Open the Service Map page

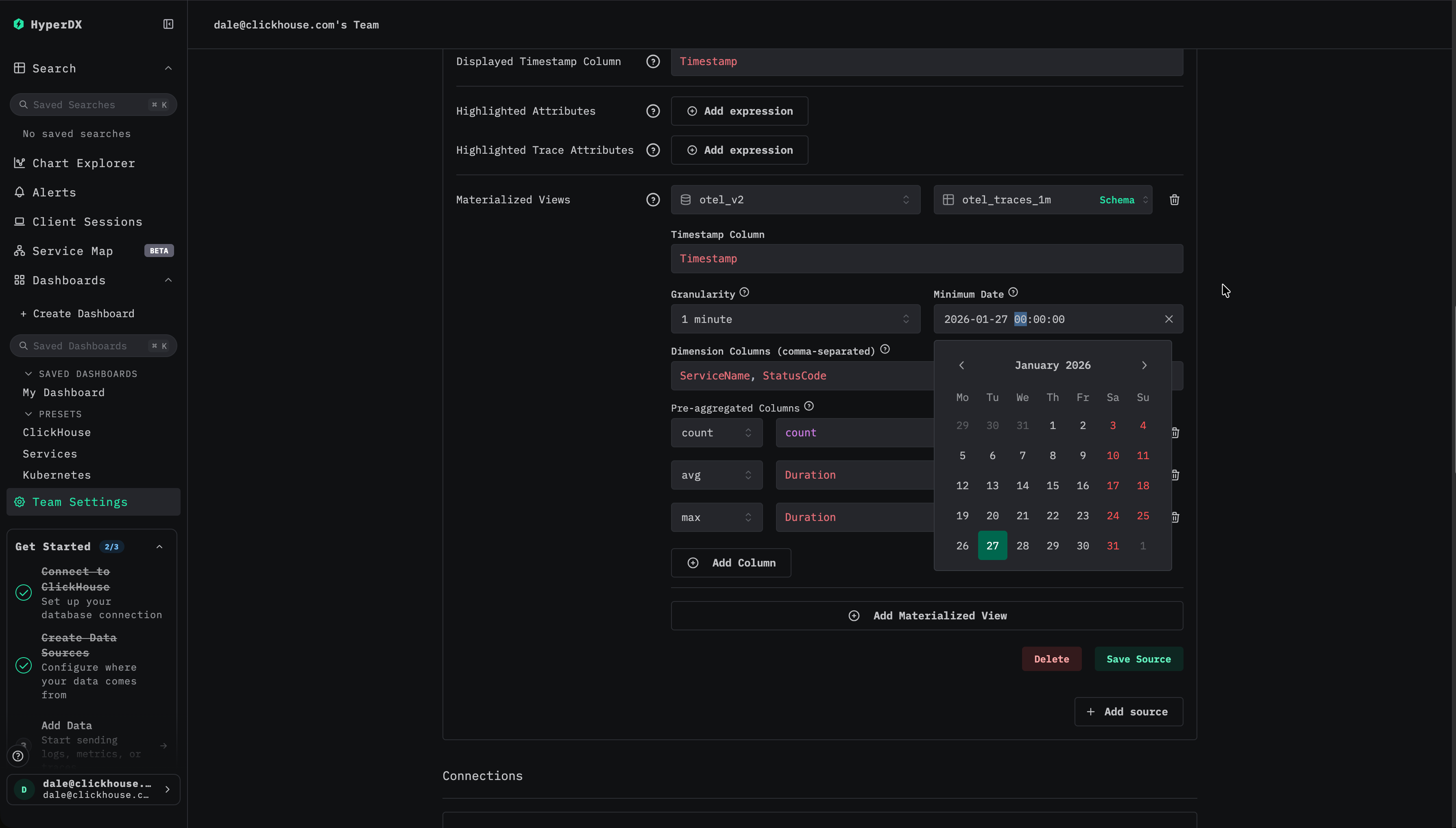(x=72, y=251)
